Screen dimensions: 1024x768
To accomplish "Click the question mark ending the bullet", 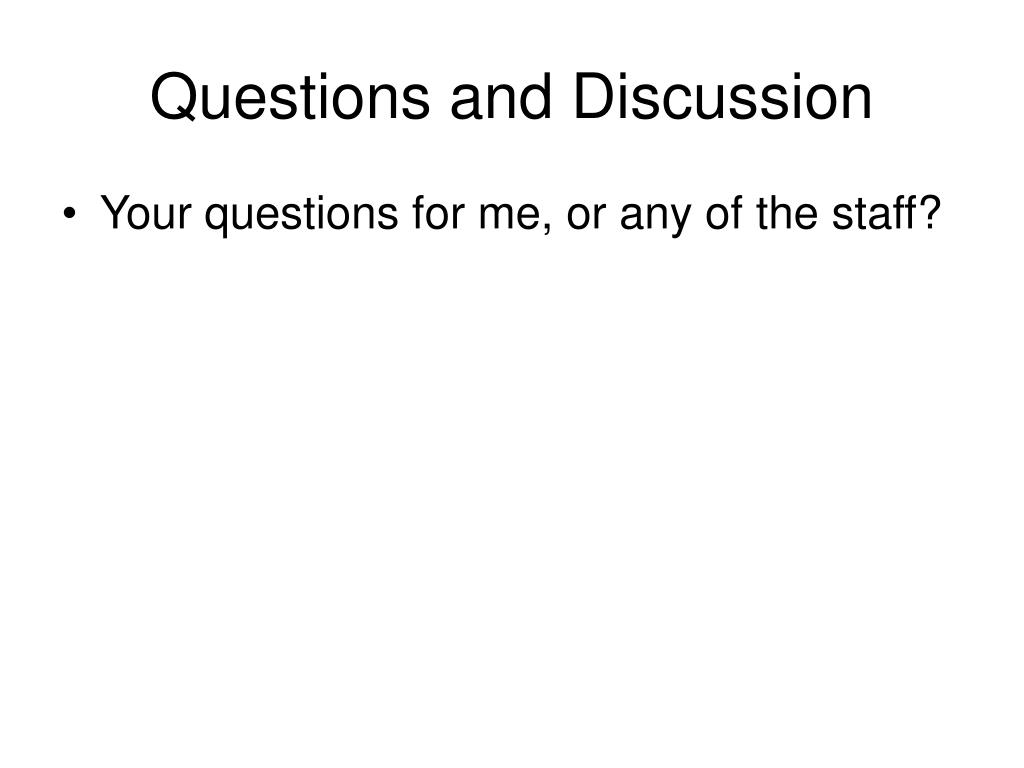I will pos(929,212).
